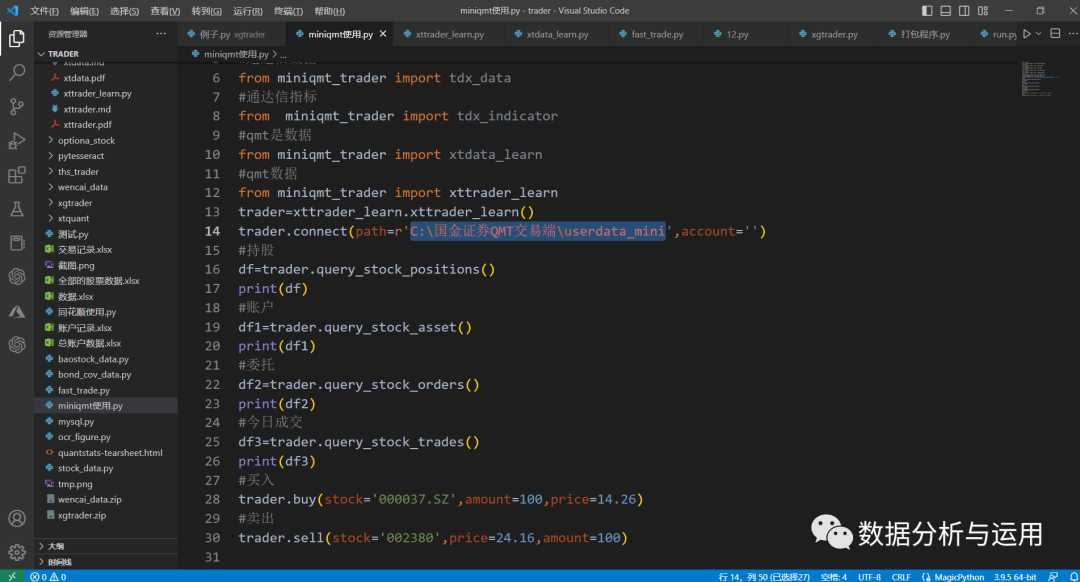Viewport: 1080px width, 582px height.
Task: Open the 文件(F) menu
Action: (44, 11)
